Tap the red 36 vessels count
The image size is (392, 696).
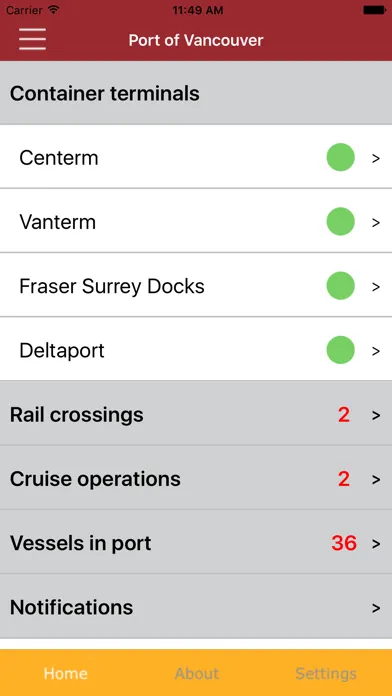click(x=344, y=543)
